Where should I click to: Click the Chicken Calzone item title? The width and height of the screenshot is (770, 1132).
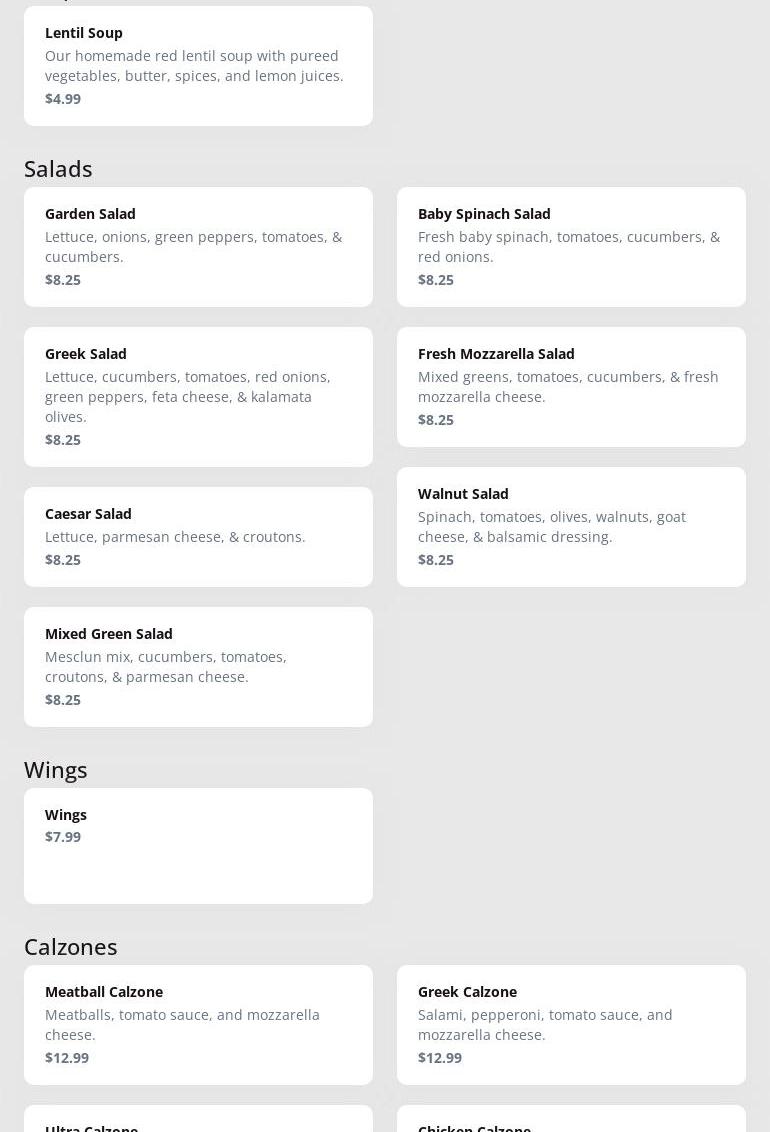coord(474,1127)
